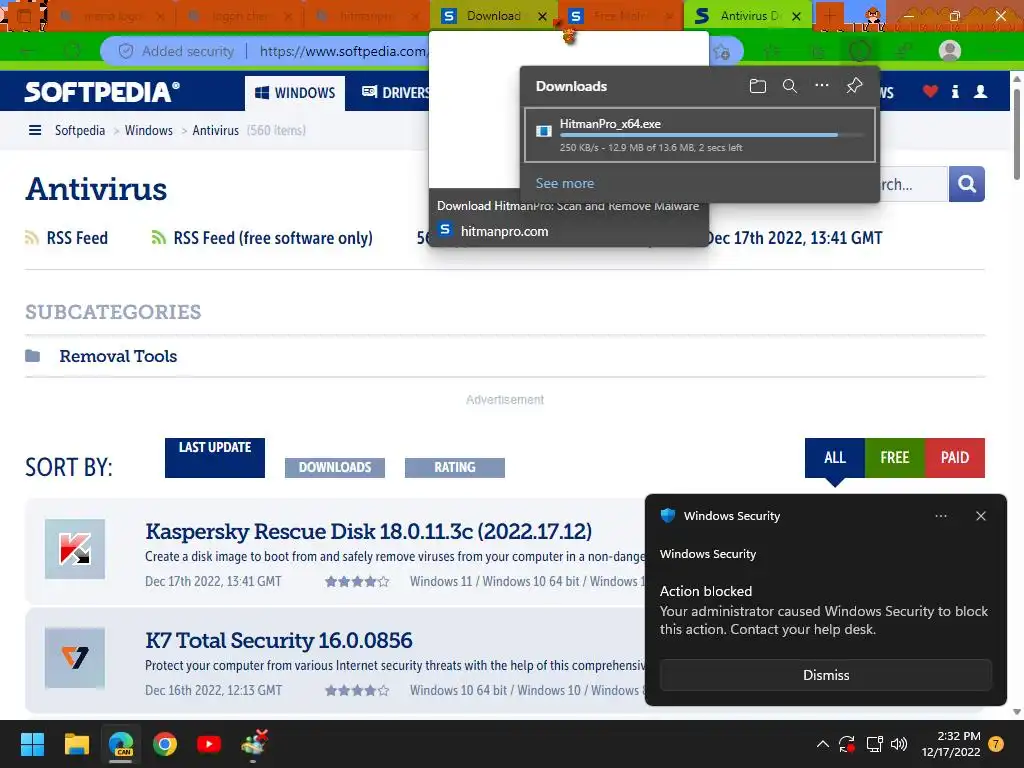Open the Softpedia logo home link

coord(102,92)
